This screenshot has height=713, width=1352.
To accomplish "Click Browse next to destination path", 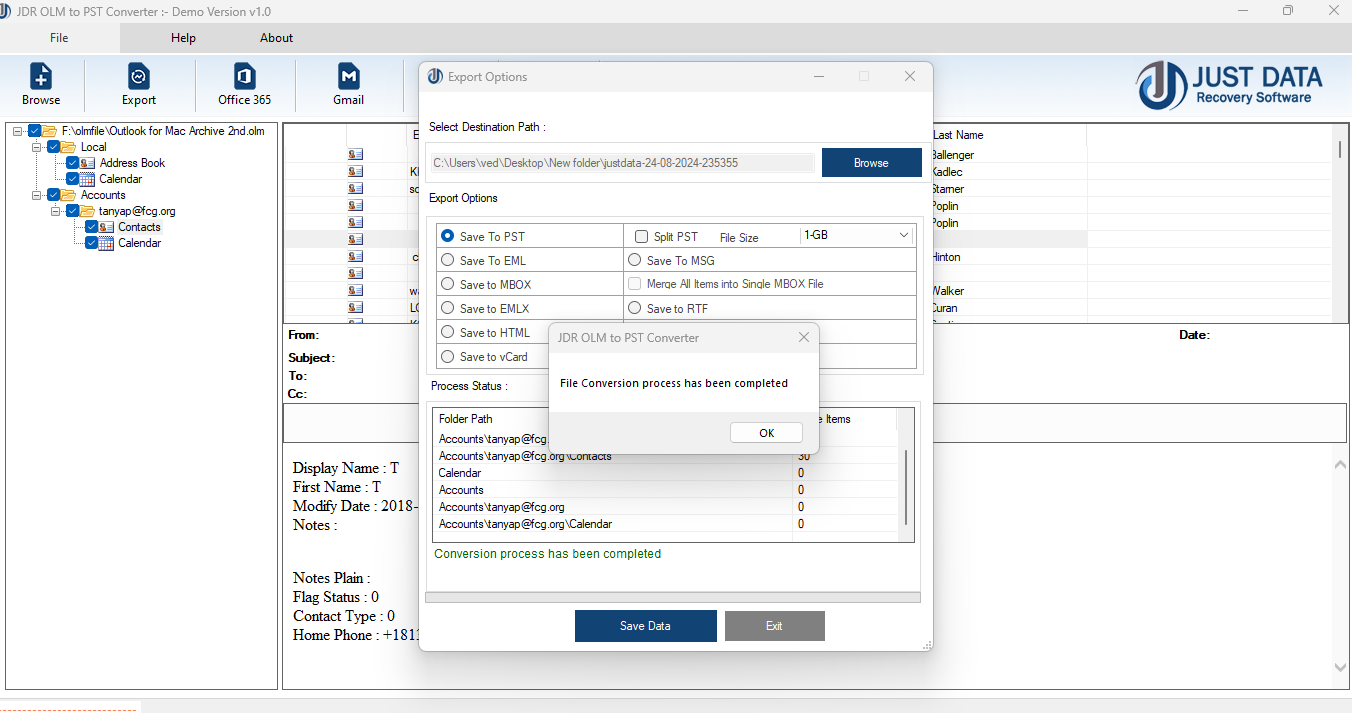I will coord(871,163).
